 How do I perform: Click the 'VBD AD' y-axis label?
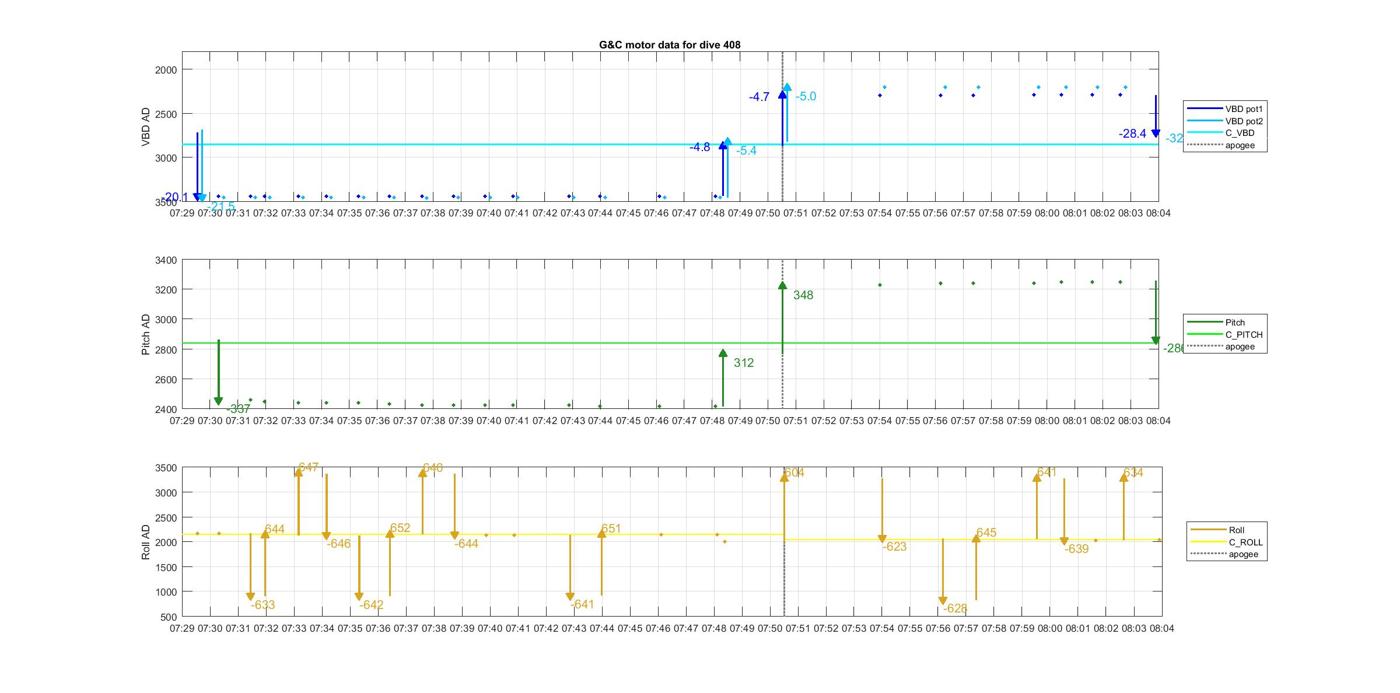(x=146, y=127)
